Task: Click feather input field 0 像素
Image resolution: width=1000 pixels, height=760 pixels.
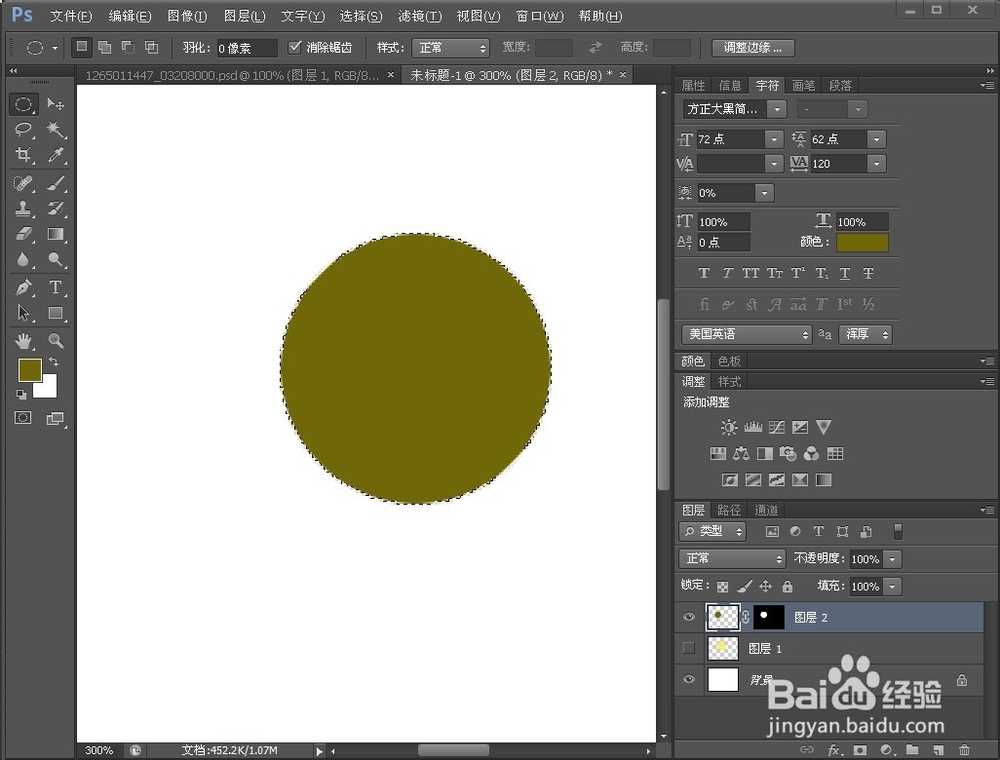Action: point(247,48)
